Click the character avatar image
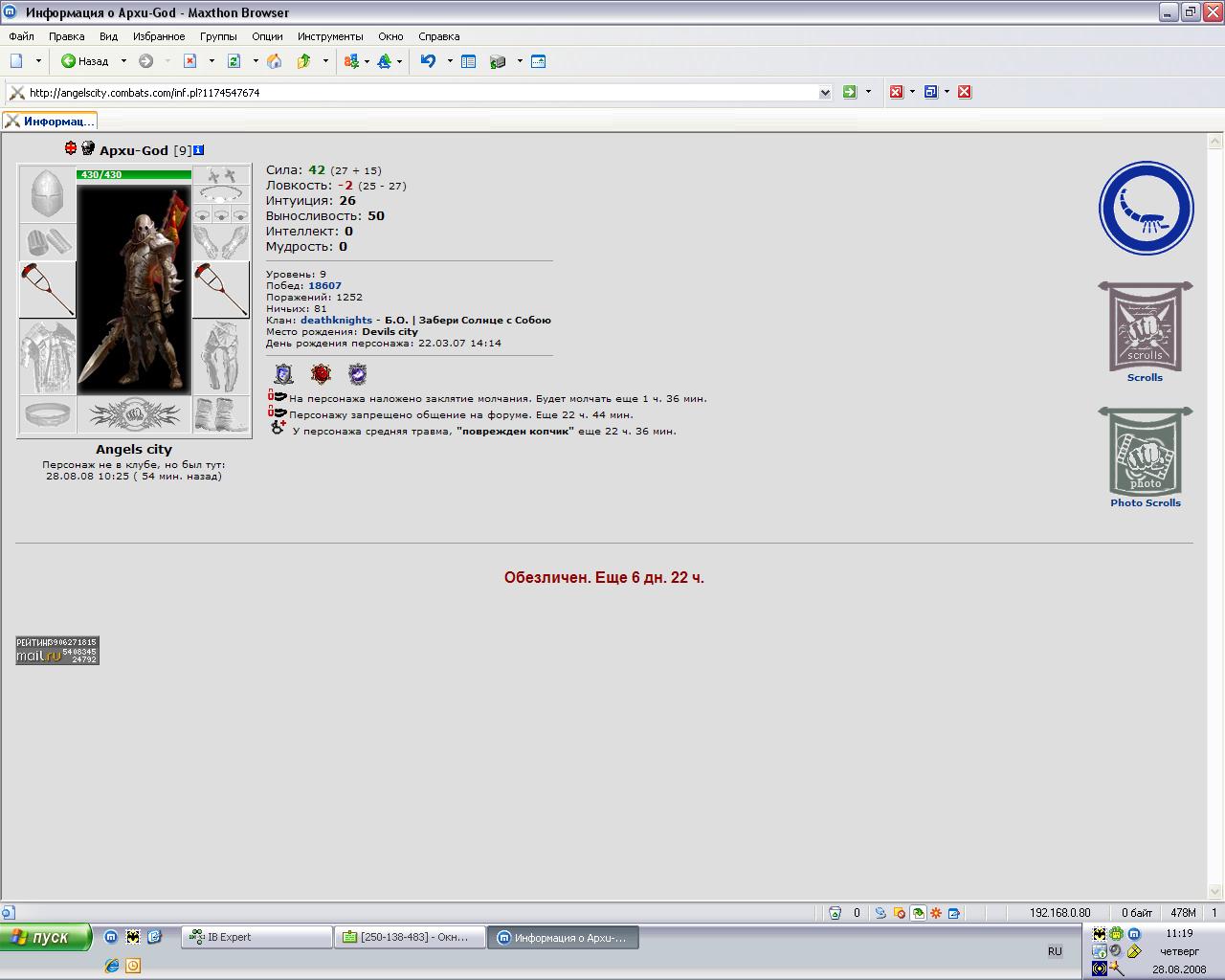 tap(134, 288)
